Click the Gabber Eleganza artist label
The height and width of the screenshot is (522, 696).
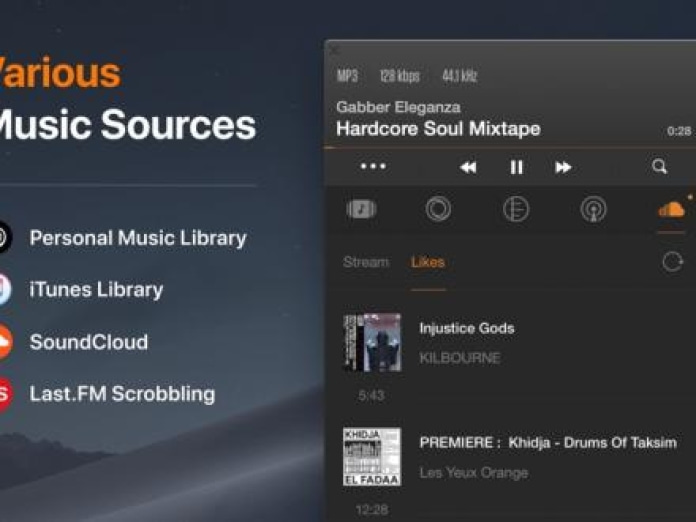tap(398, 107)
